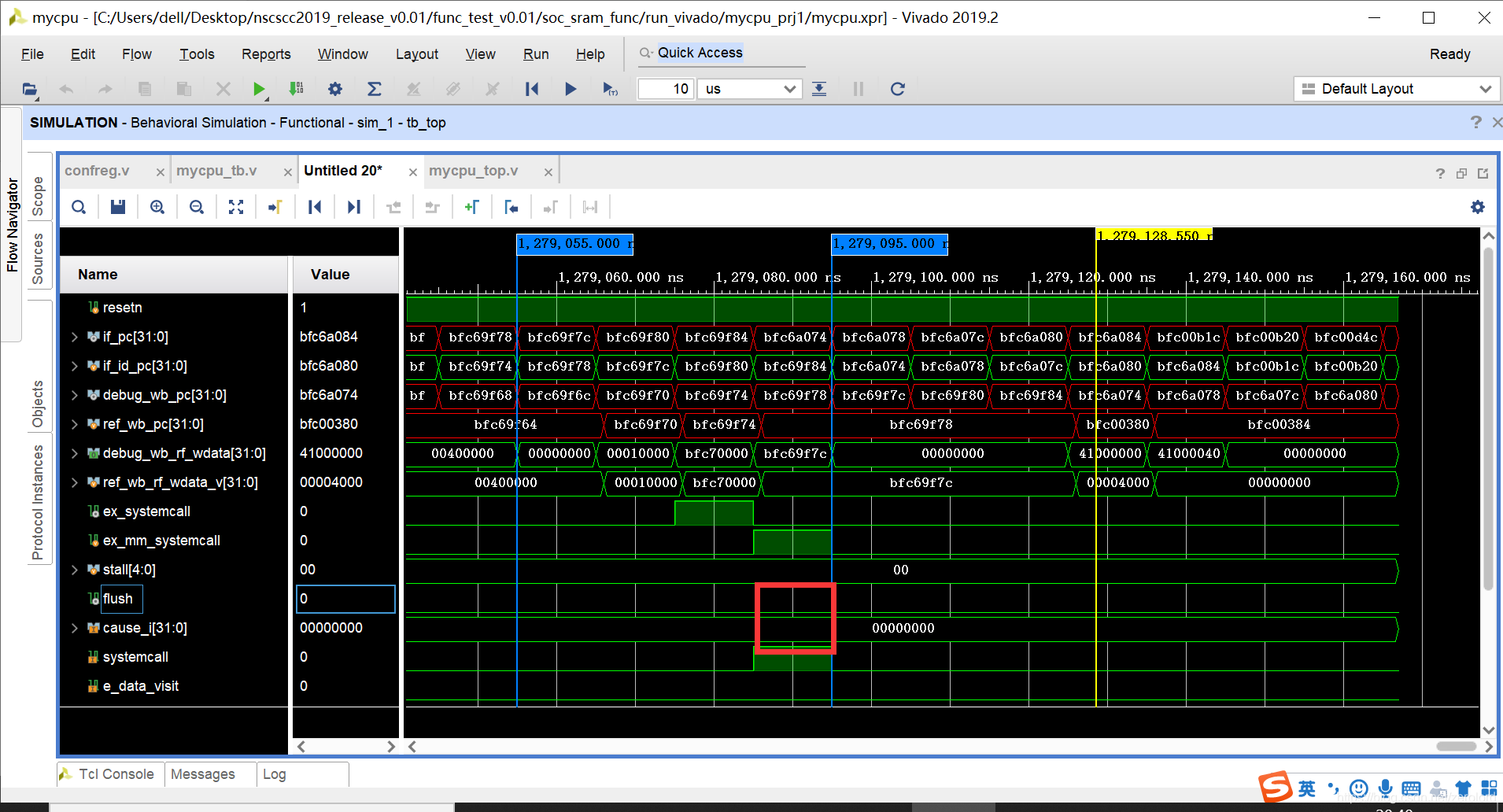Screen dimensions: 1503x812
Task: Click Go to Time 0 icon
Action: pos(315,207)
